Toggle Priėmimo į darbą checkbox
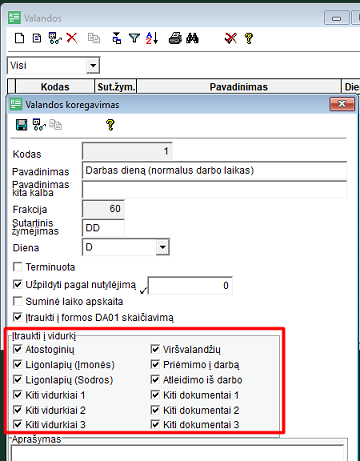 (x=155, y=364)
